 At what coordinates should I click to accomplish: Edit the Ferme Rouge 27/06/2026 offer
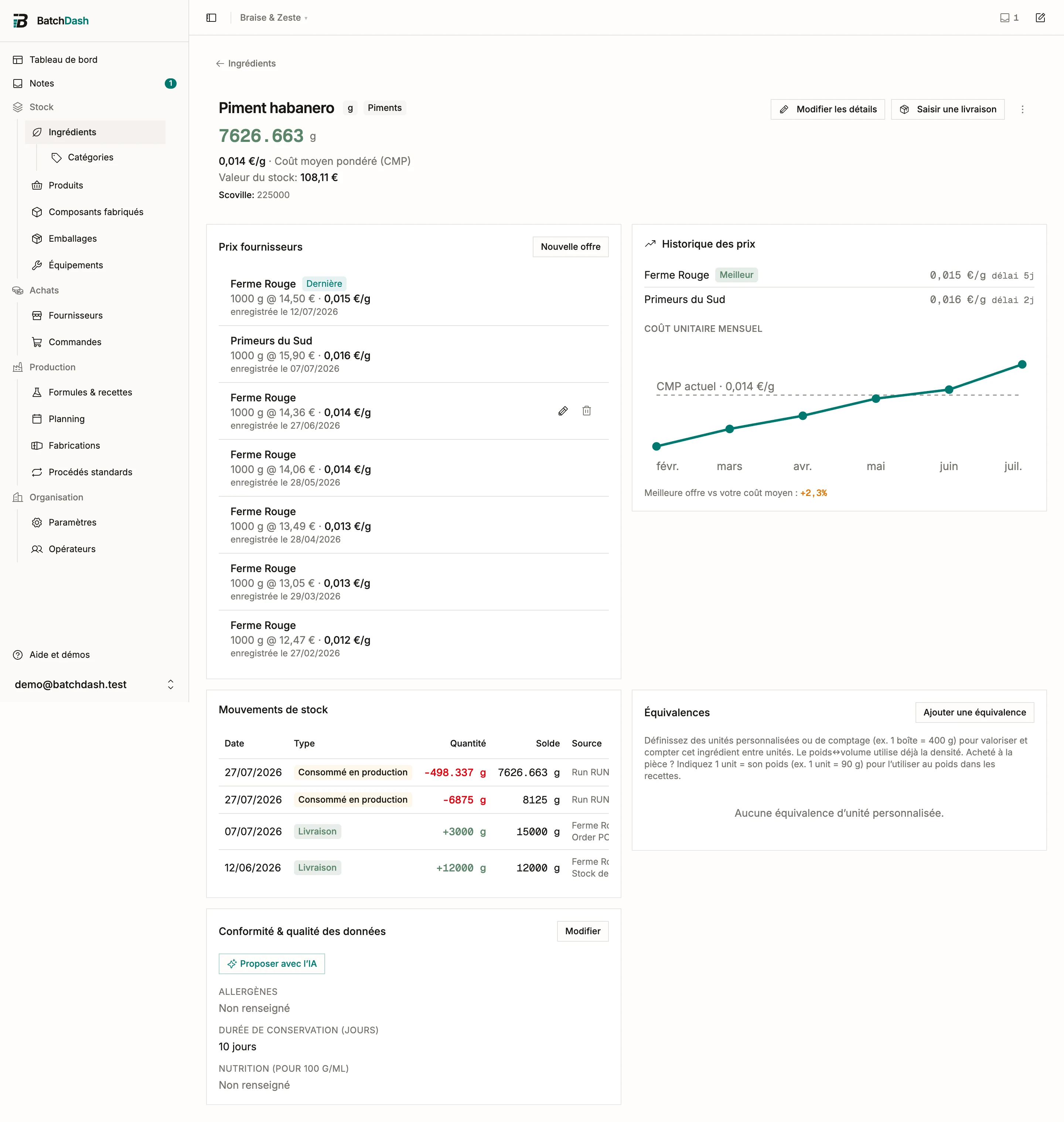point(563,411)
